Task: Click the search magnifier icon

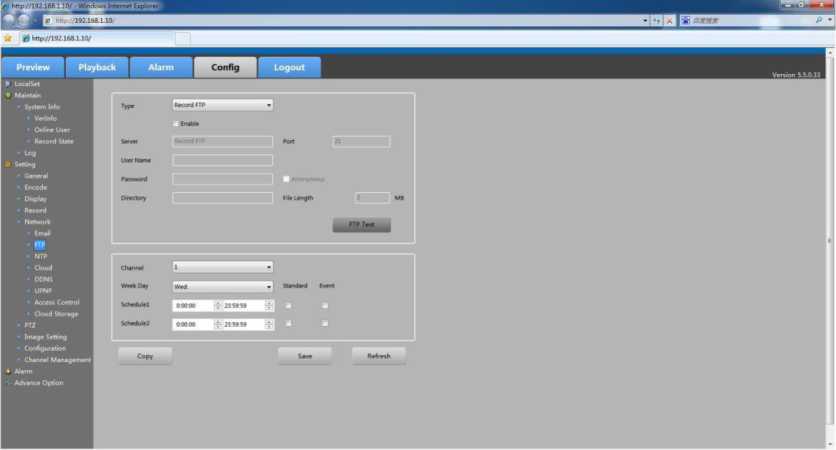Action: click(819, 20)
